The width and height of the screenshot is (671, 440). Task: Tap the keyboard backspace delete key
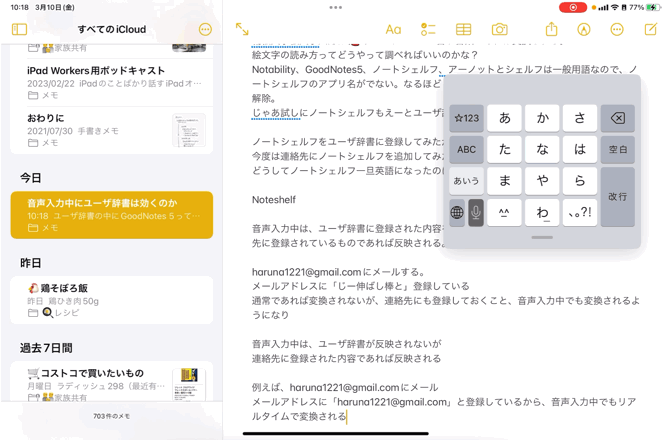tap(618, 118)
